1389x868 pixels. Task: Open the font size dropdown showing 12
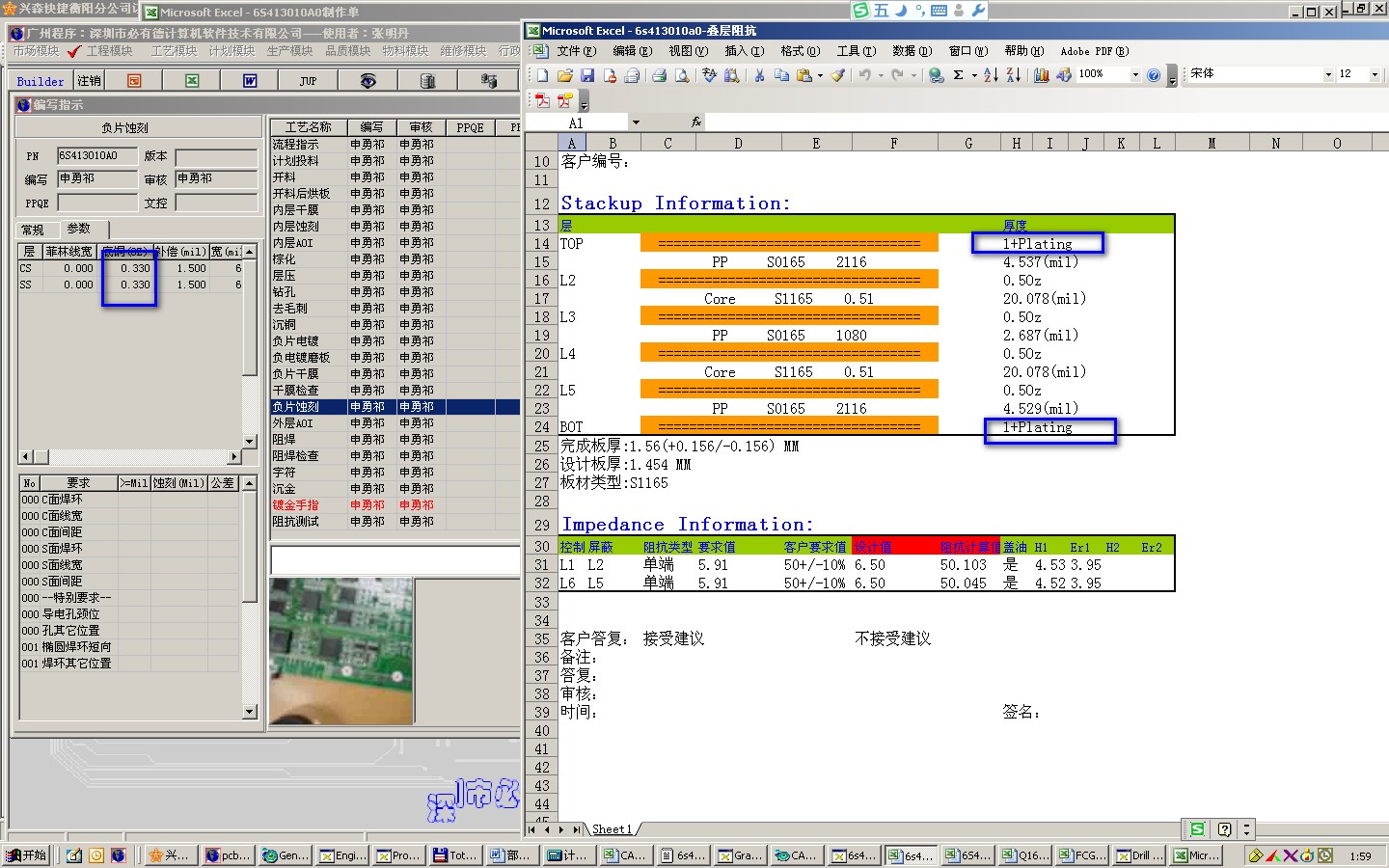point(1375,74)
